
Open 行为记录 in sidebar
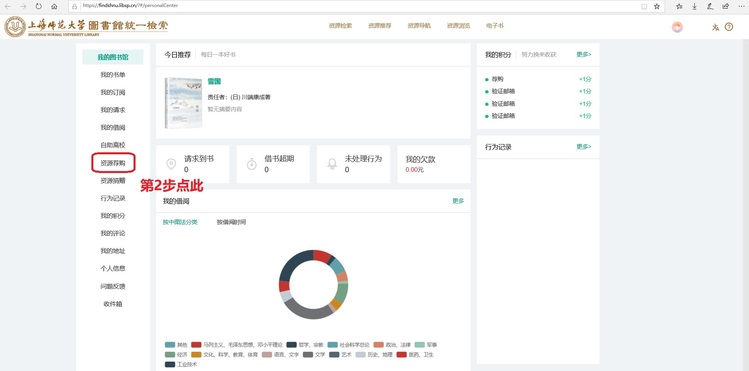click(113, 198)
